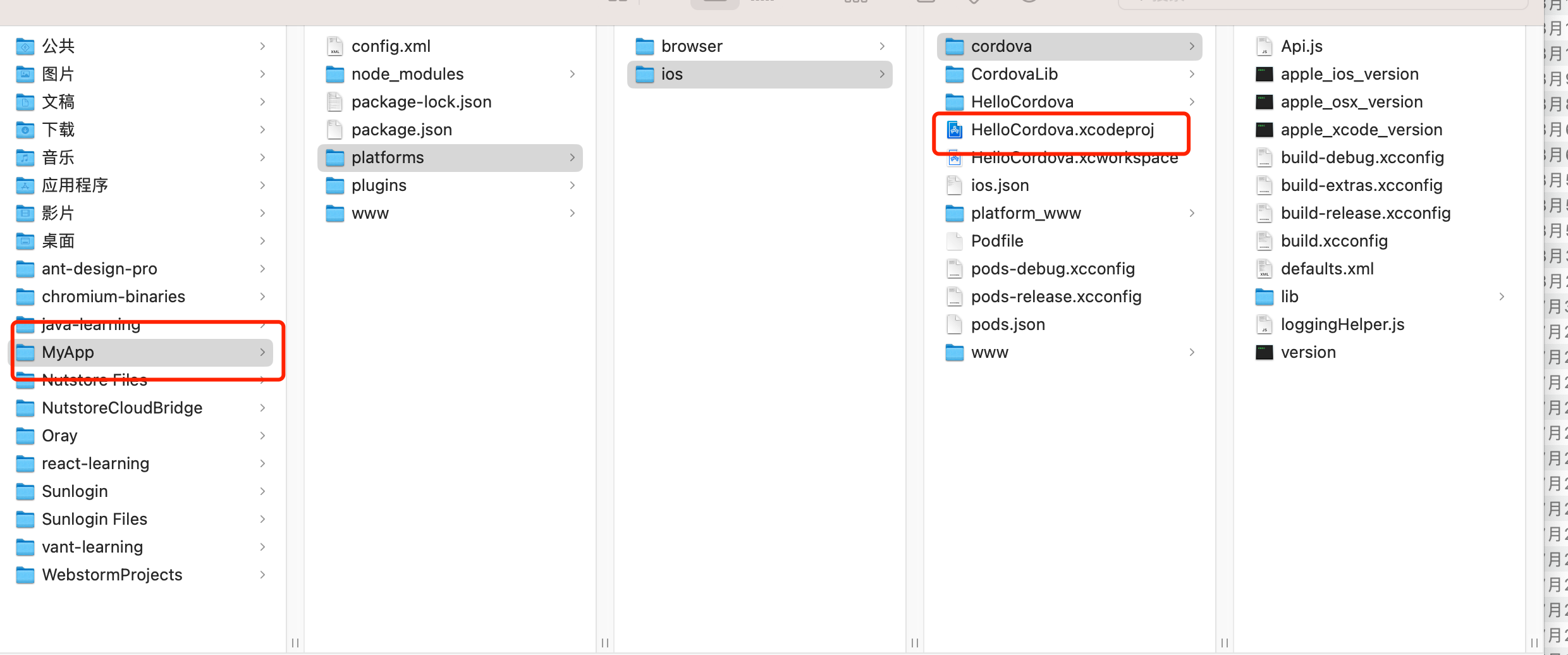Click the 下载 downloads folder icon
Screen dimensions: 1568x655
point(25,130)
